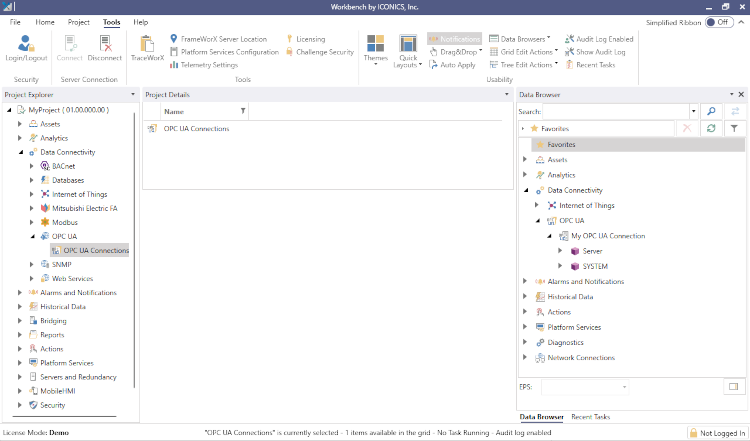
Task: Collapse OPC UA node in Project Explorer
Action: point(33,236)
